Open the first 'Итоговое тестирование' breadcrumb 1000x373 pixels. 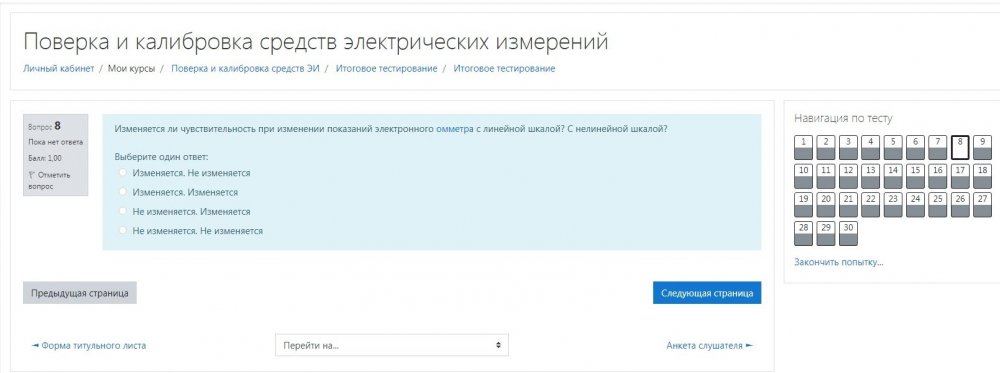pyautogui.click(x=386, y=68)
